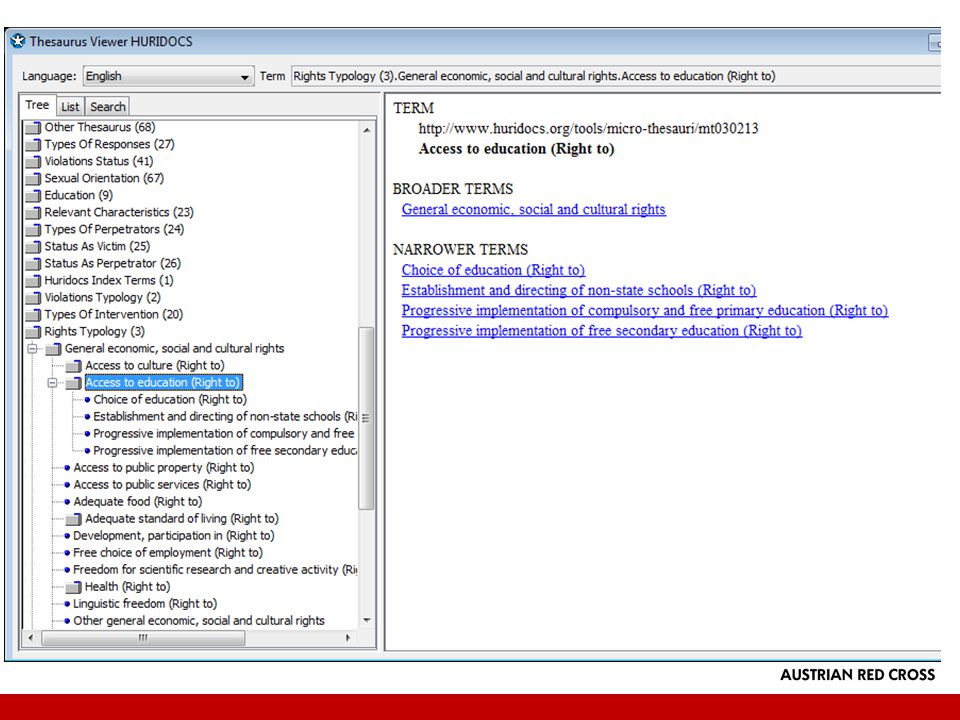Collapse the General economic, social and cultural rights node
This screenshot has height=720, width=960.
coord(32,348)
